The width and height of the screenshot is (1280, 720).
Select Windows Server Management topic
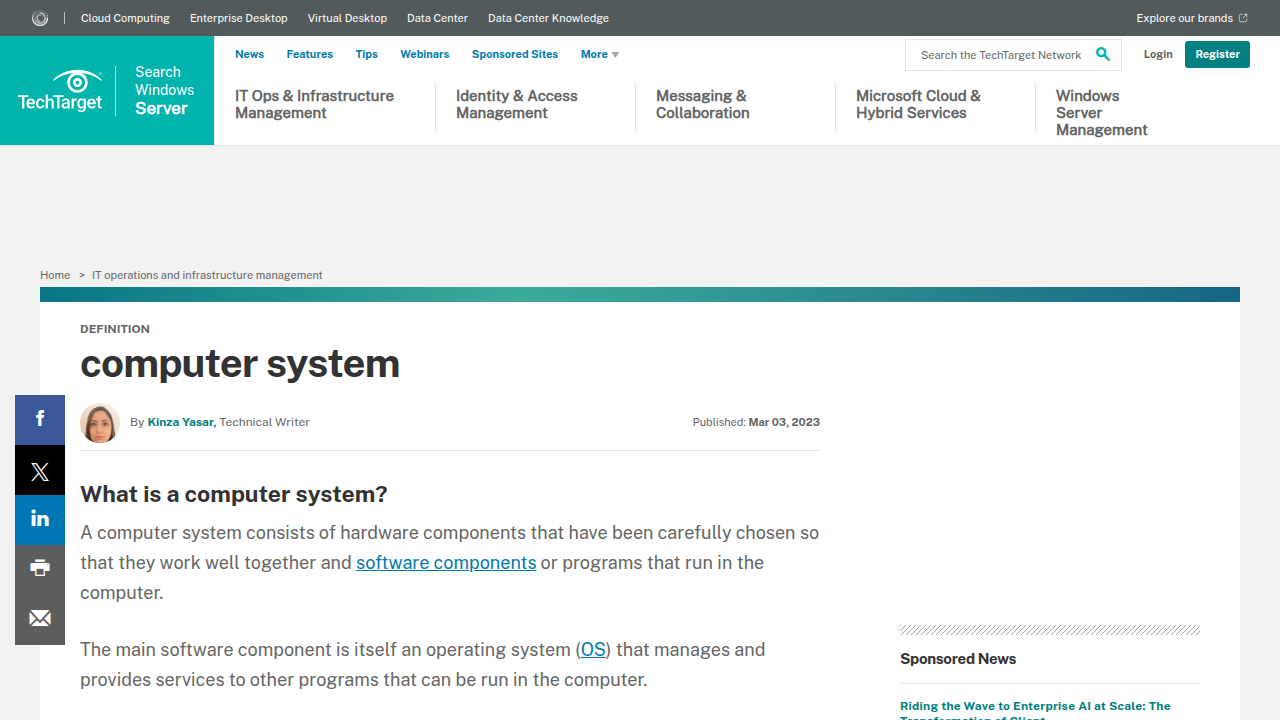(x=1102, y=112)
